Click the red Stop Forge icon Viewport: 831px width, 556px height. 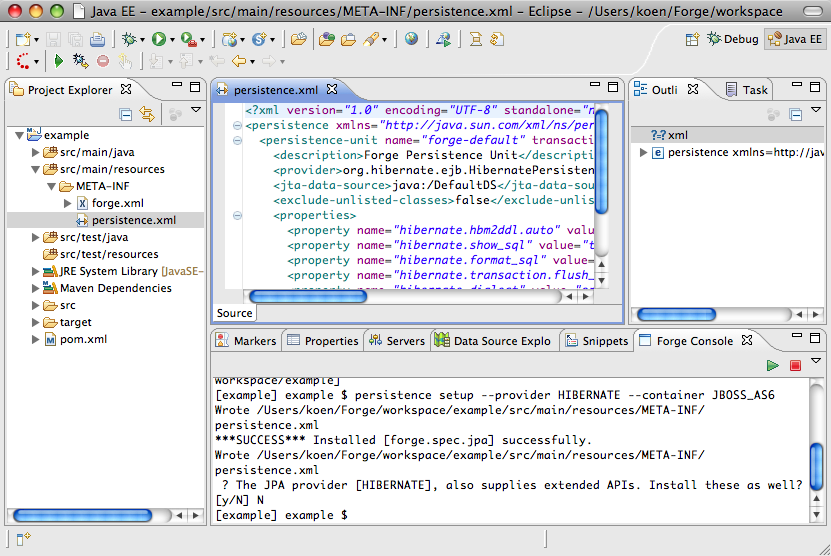(x=795, y=365)
